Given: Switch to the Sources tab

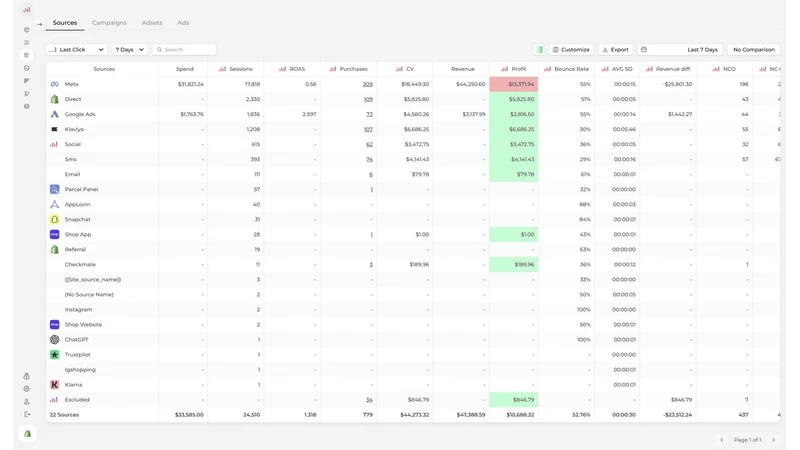Looking at the screenshot, I should pyautogui.click(x=65, y=23).
